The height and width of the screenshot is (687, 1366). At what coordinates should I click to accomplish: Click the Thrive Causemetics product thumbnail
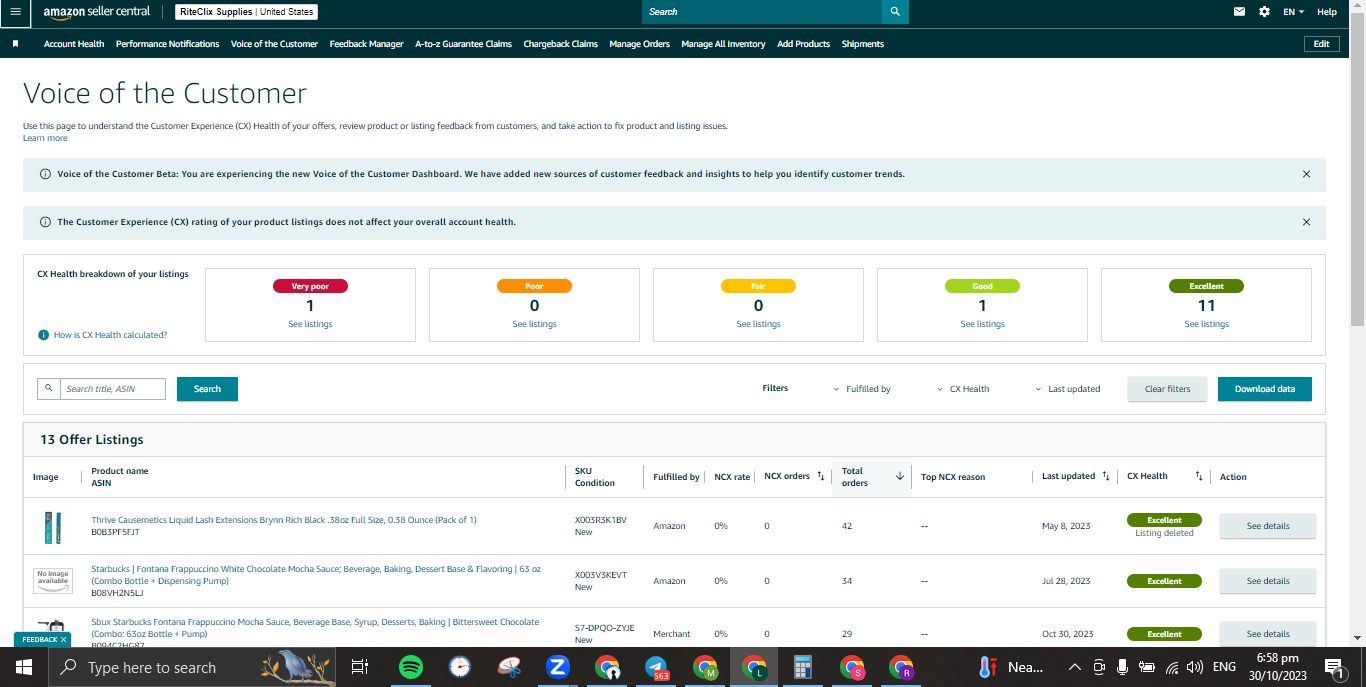[52, 526]
